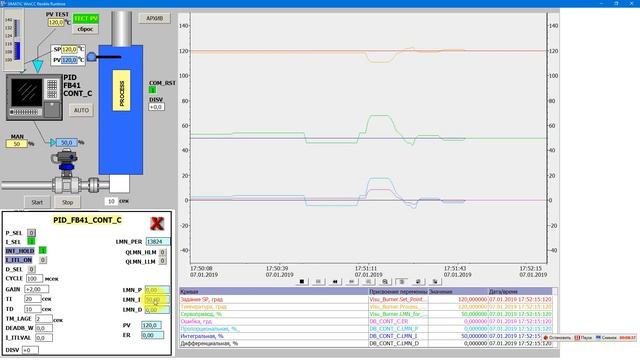Click the cyan setpoint triangle marker
640x360 pixels.
click(38, 66)
